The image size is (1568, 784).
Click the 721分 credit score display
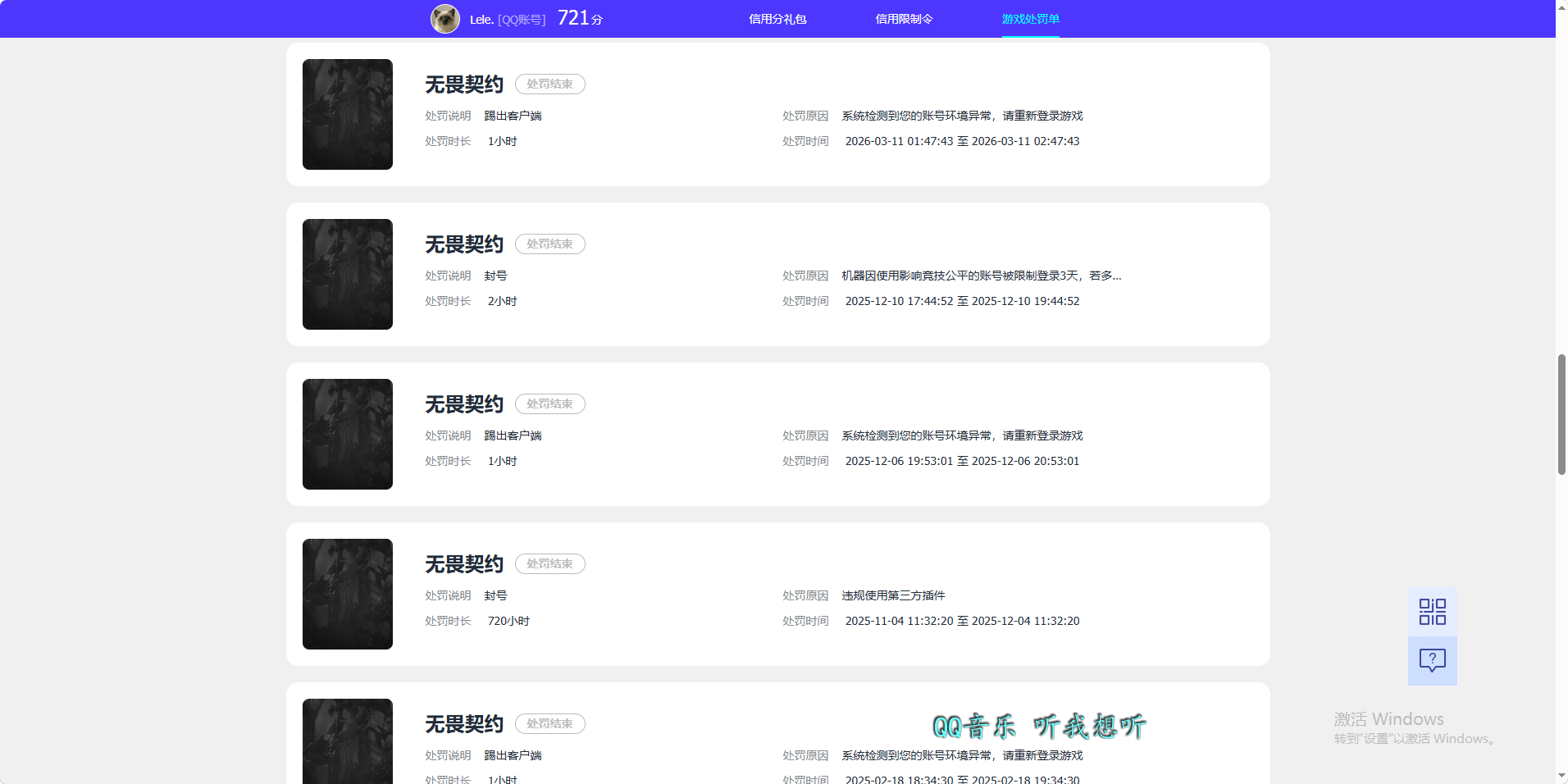pos(578,17)
